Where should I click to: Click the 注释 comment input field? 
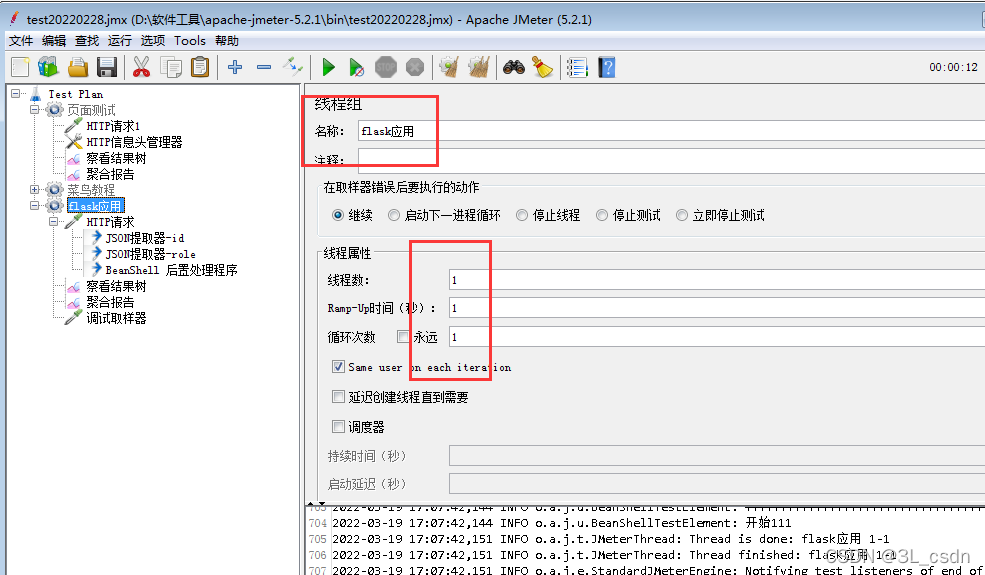672,160
